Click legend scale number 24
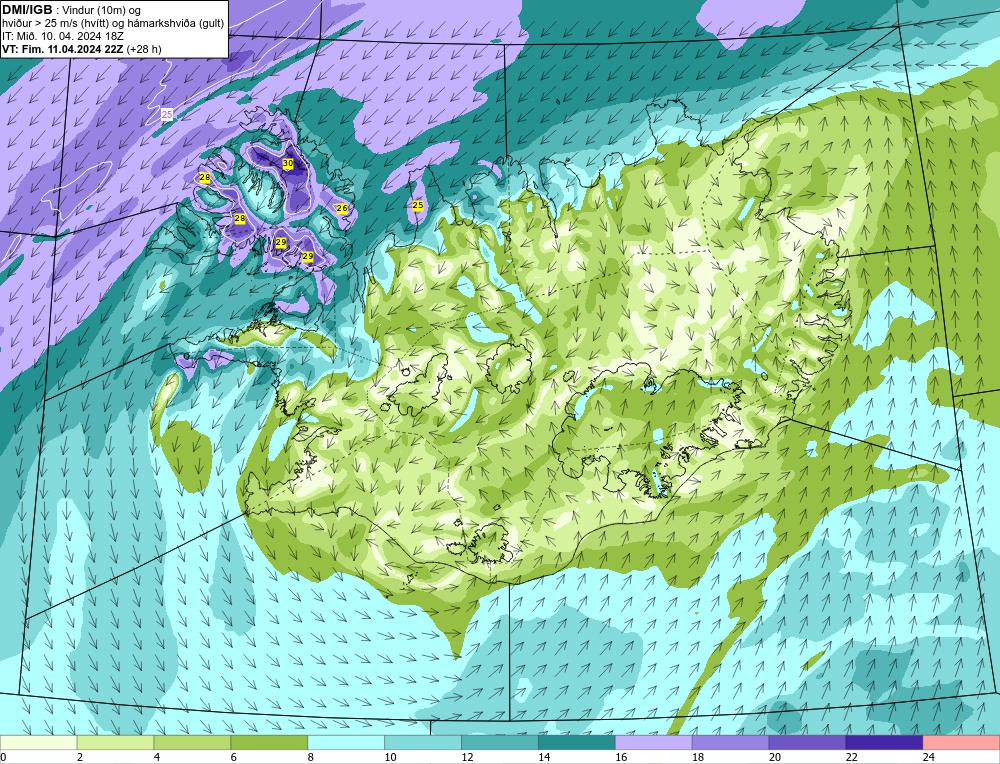Image resolution: width=1000 pixels, height=764 pixels. [x=929, y=757]
